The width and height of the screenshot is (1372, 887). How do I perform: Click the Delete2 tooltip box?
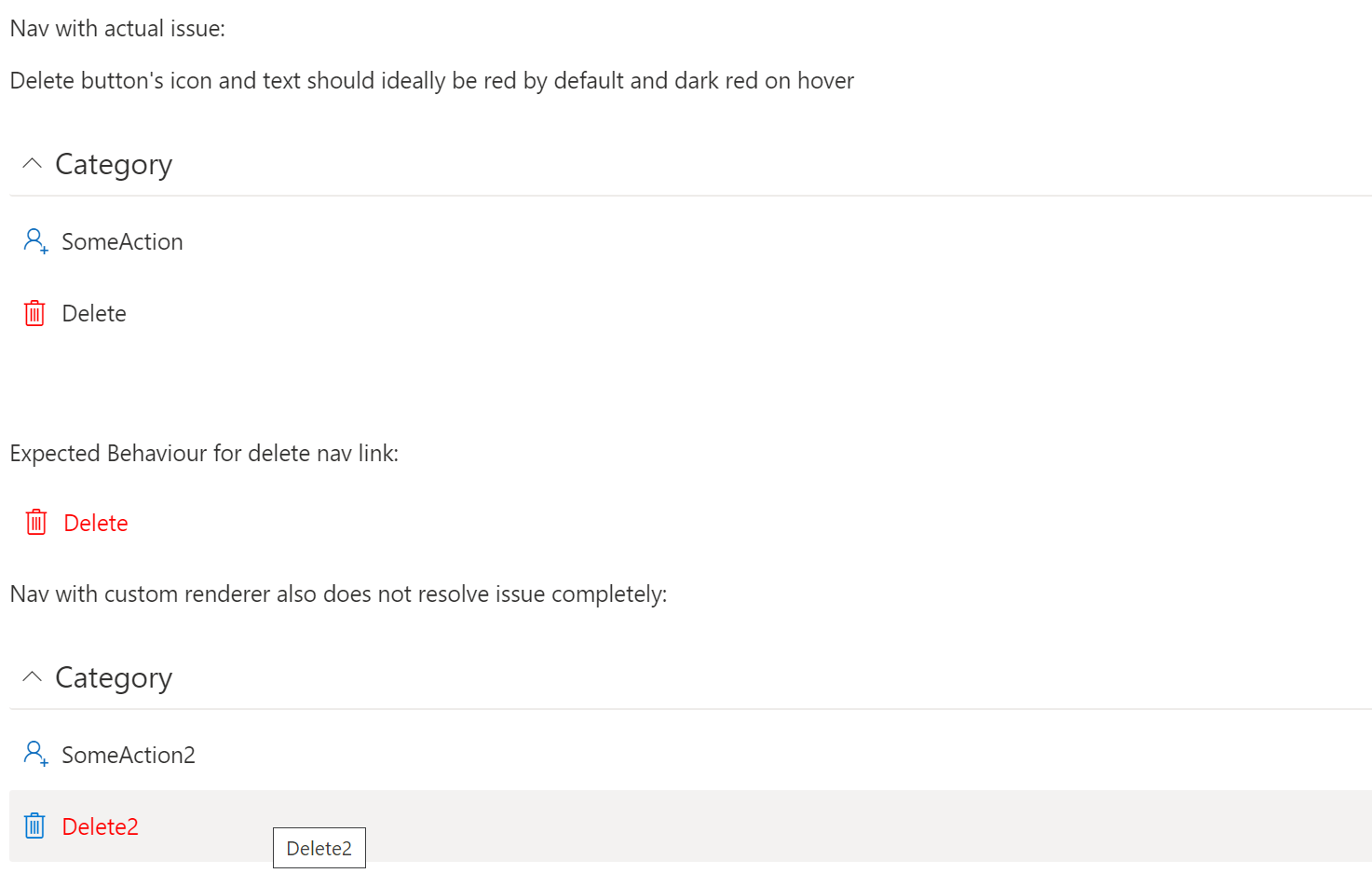(319, 848)
